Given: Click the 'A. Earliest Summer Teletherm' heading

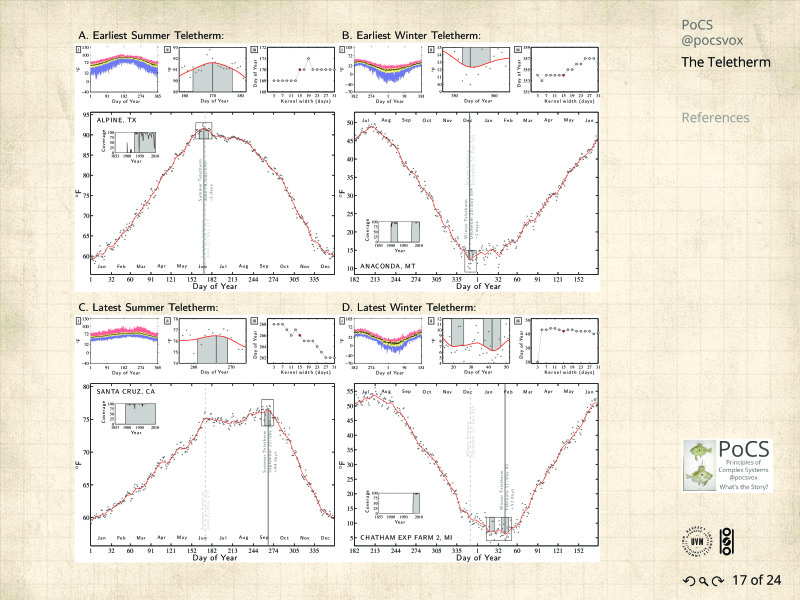Looking at the screenshot, I should [x=150, y=37].
